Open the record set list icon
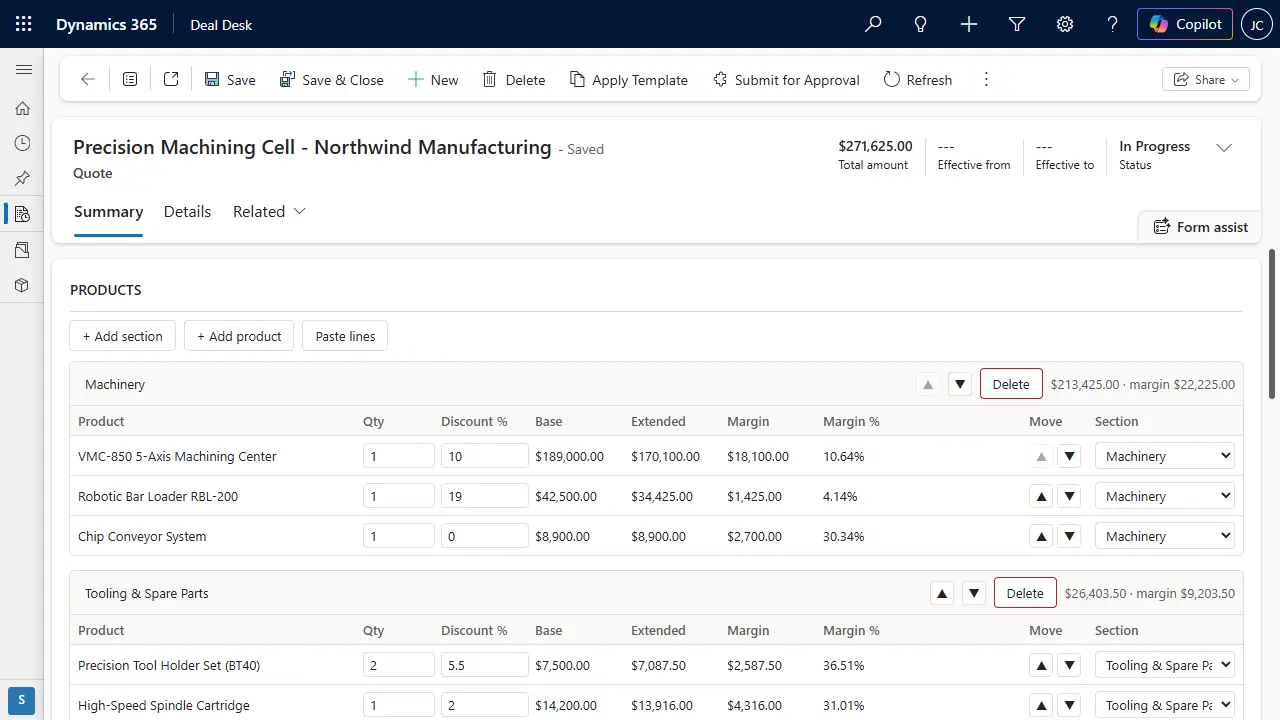Viewport: 1280px width, 720px height. click(x=130, y=79)
